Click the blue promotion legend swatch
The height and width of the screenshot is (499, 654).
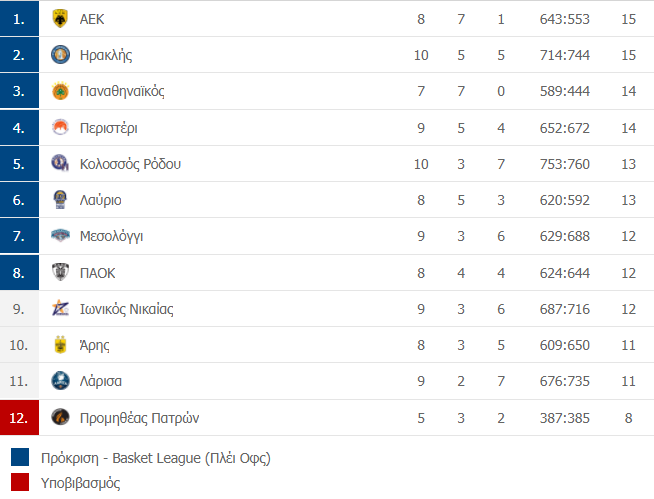tap(20, 458)
